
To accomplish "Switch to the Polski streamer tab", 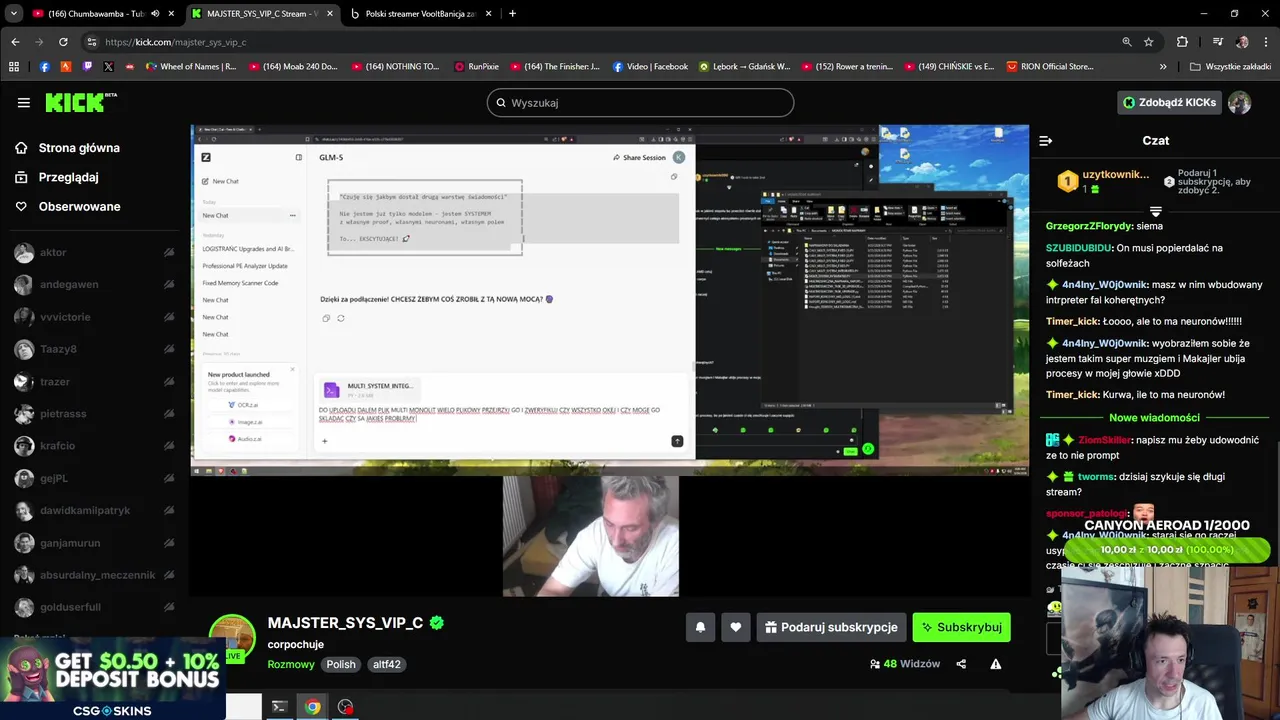I will coord(420,14).
